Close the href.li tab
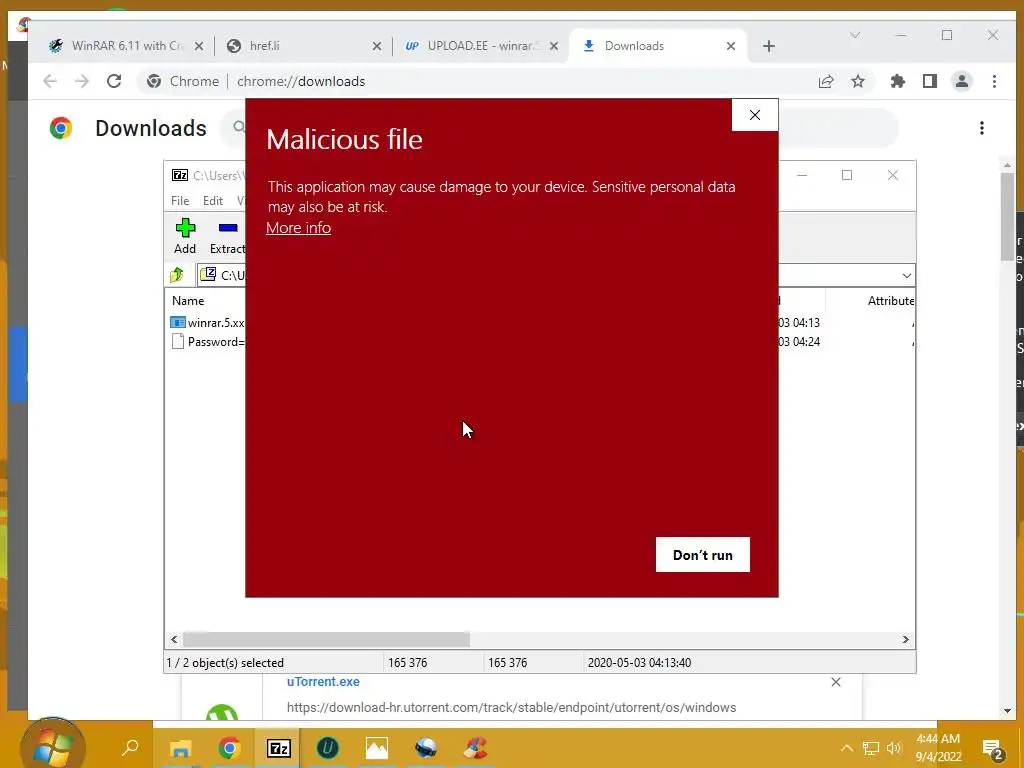 (377, 46)
